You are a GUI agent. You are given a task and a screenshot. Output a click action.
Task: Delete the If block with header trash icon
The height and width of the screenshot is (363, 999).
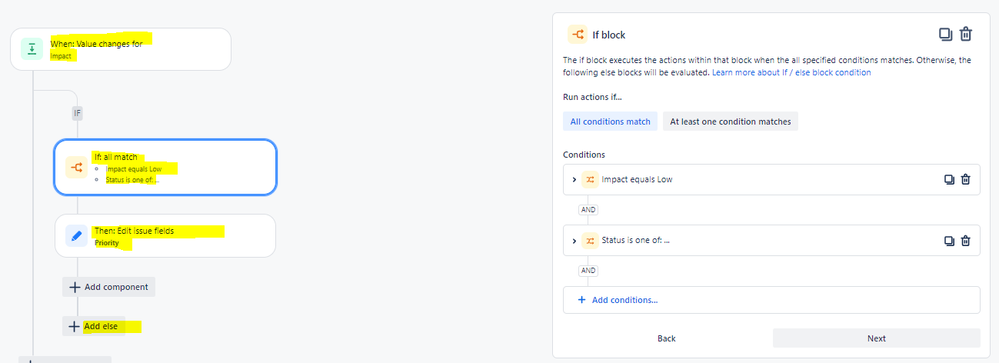pos(966,34)
